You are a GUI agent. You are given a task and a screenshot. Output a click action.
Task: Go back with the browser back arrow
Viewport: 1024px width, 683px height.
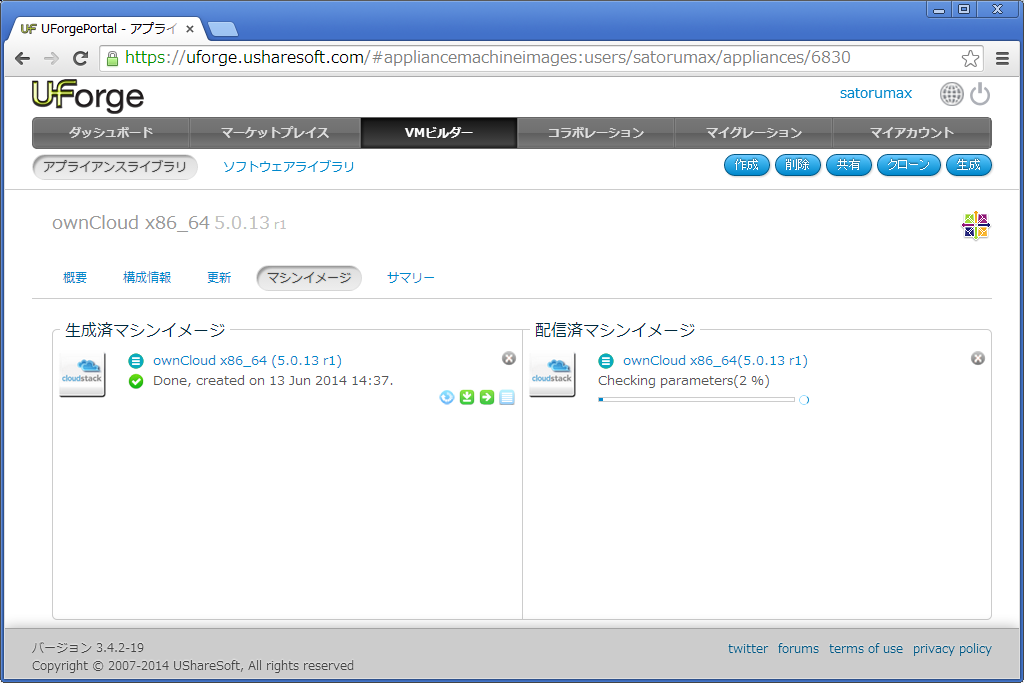[x=23, y=59]
